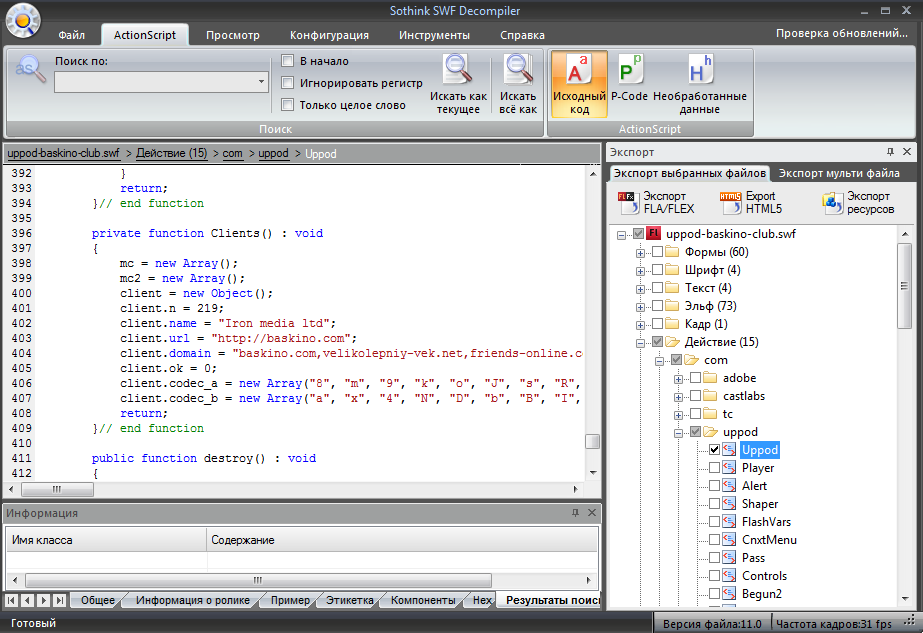Switch to Source Code view icon
The width and height of the screenshot is (923, 633).
pyautogui.click(x=579, y=70)
